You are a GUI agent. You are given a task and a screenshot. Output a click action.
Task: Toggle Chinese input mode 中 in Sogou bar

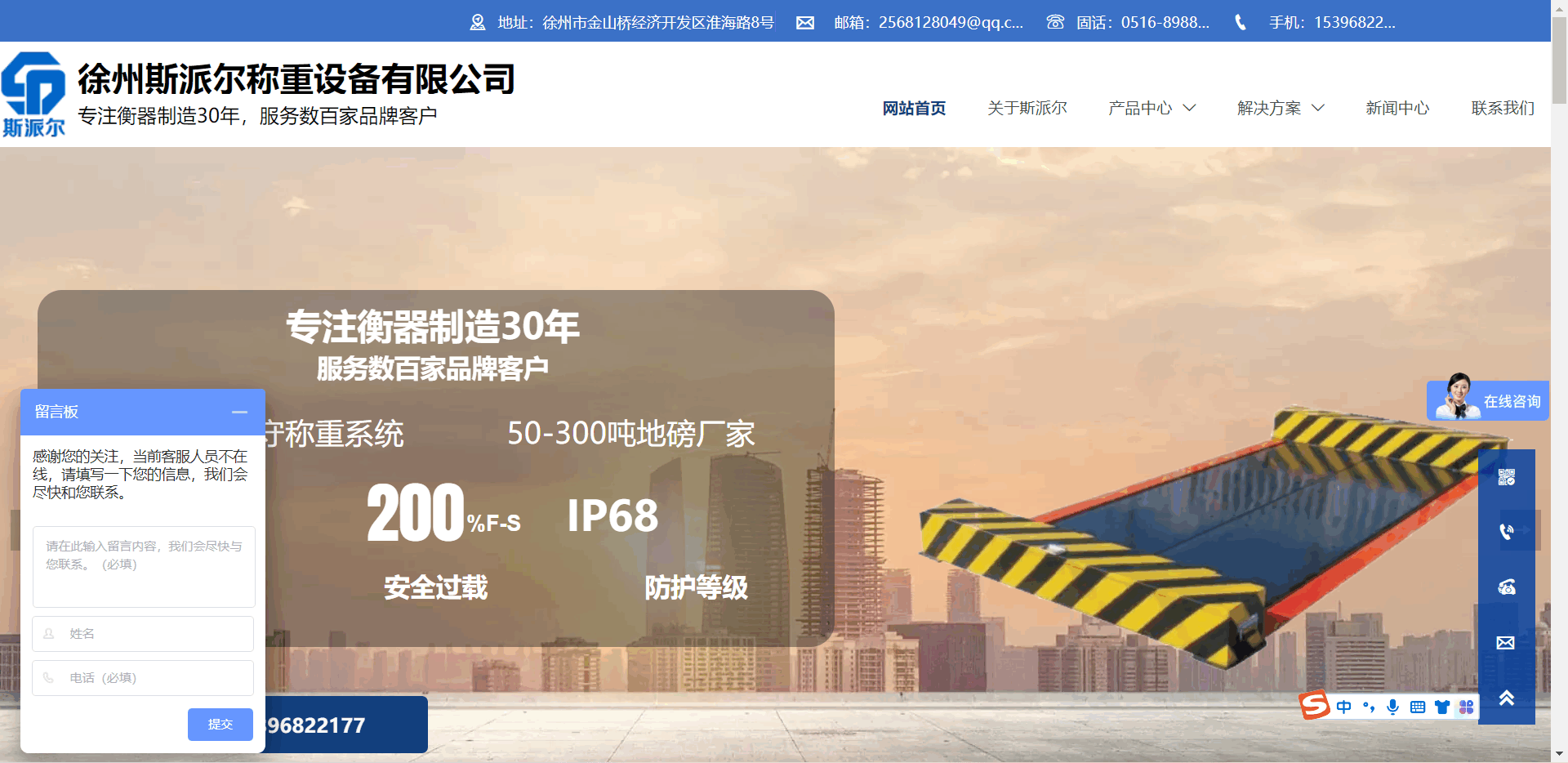pos(1344,707)
